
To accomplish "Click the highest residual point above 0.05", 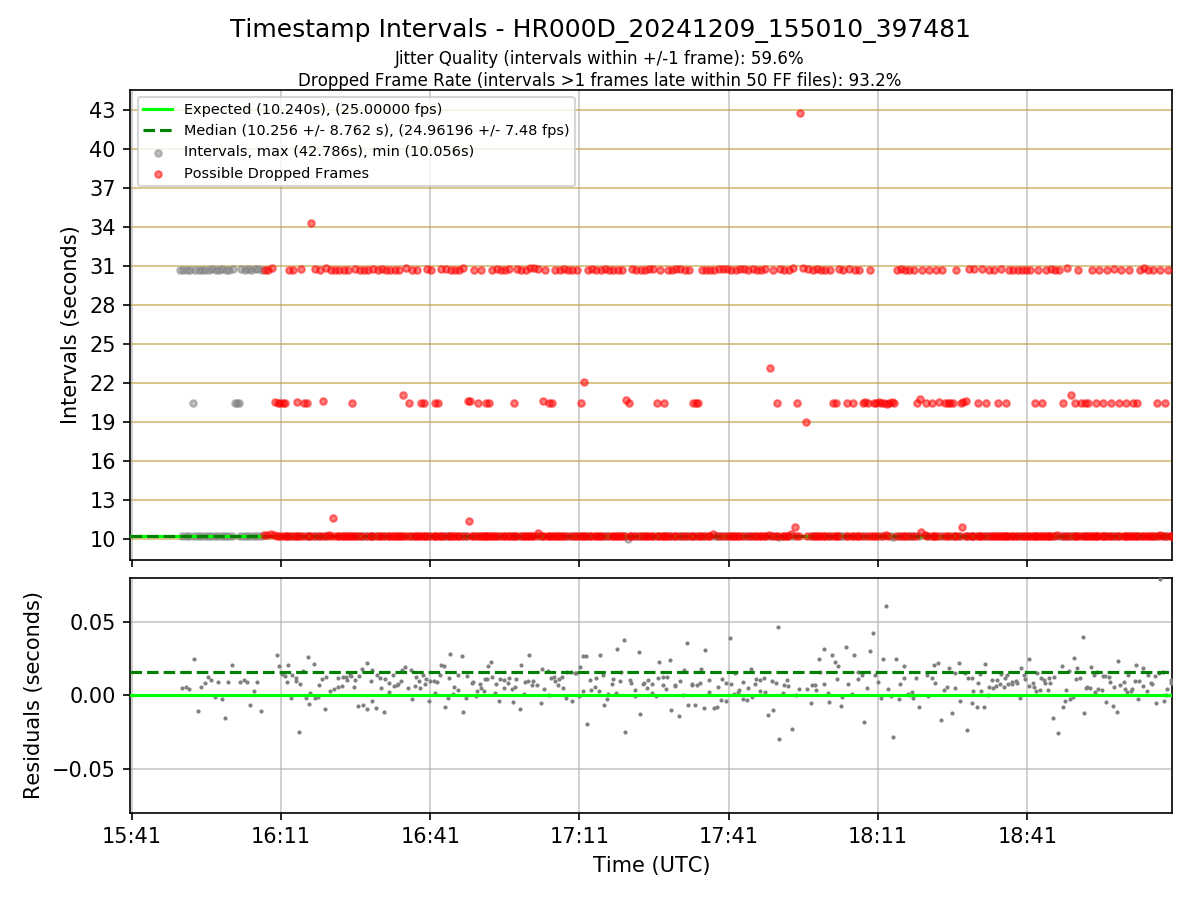I will (1160, 579).
